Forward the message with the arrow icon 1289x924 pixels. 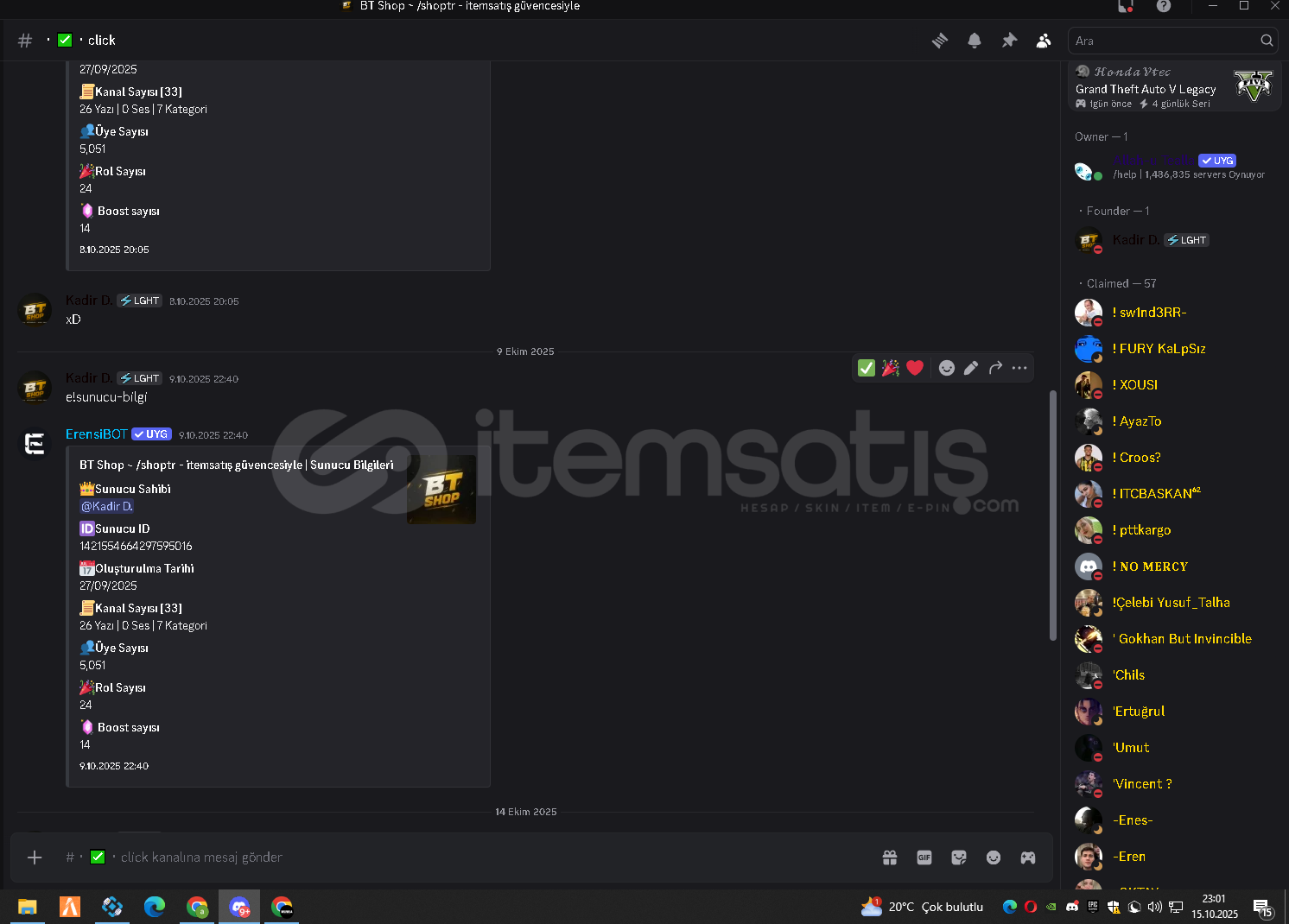(995, 368)
